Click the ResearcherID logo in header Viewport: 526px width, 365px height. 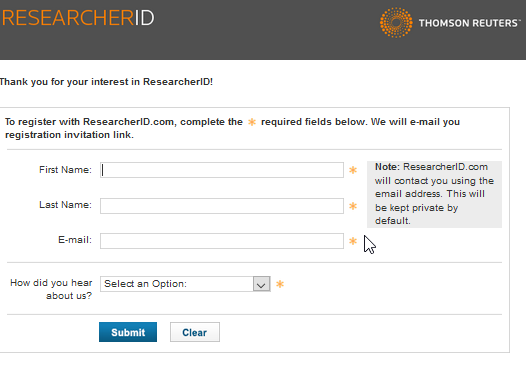(77, 18)
